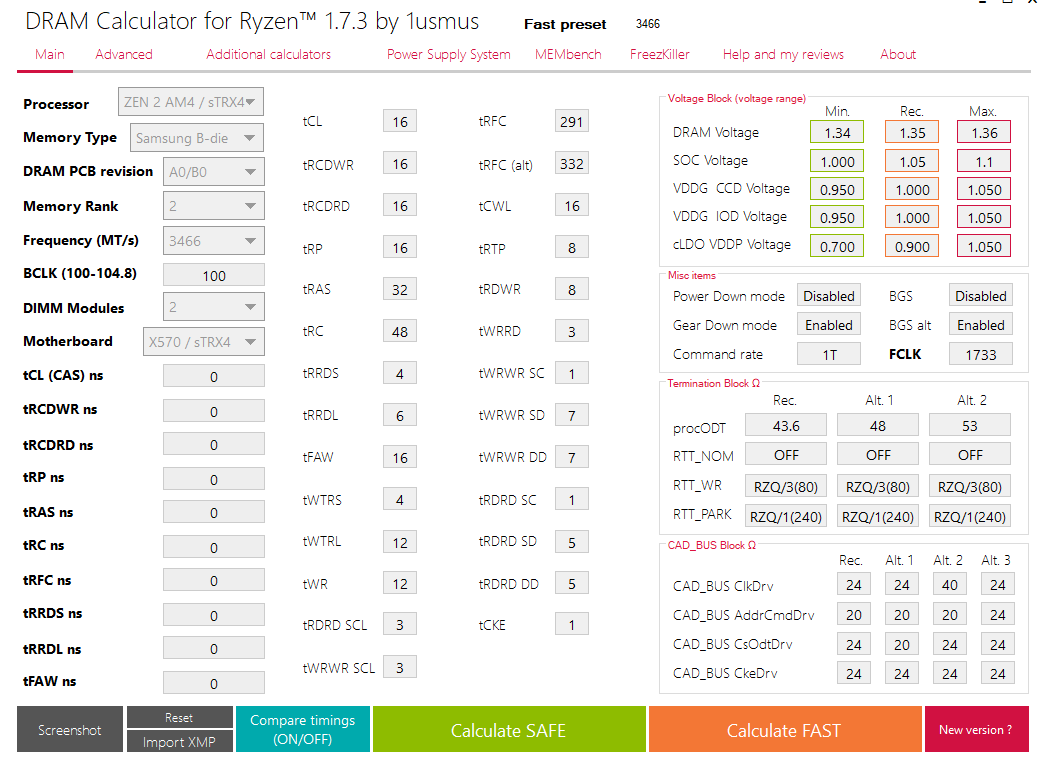The height and width of the screenshot is (769, 1040).
Task: Open the DIMM Modules dropdown
Action: tap(214, 307)
